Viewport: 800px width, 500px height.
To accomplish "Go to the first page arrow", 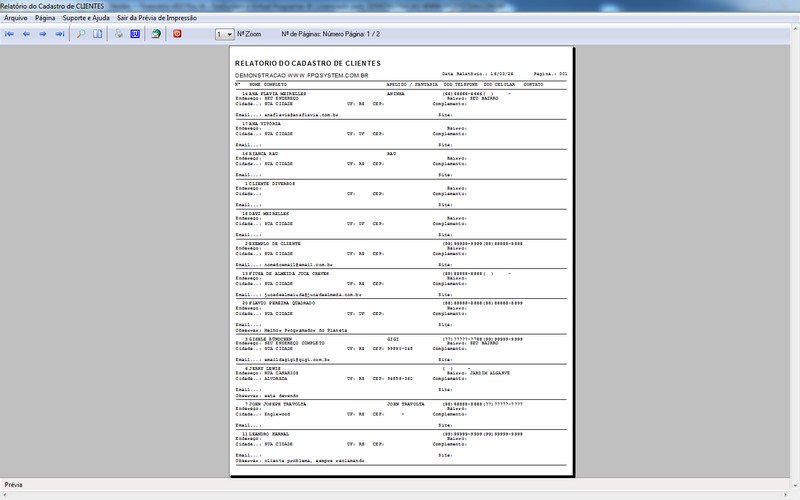I will 10,34.
